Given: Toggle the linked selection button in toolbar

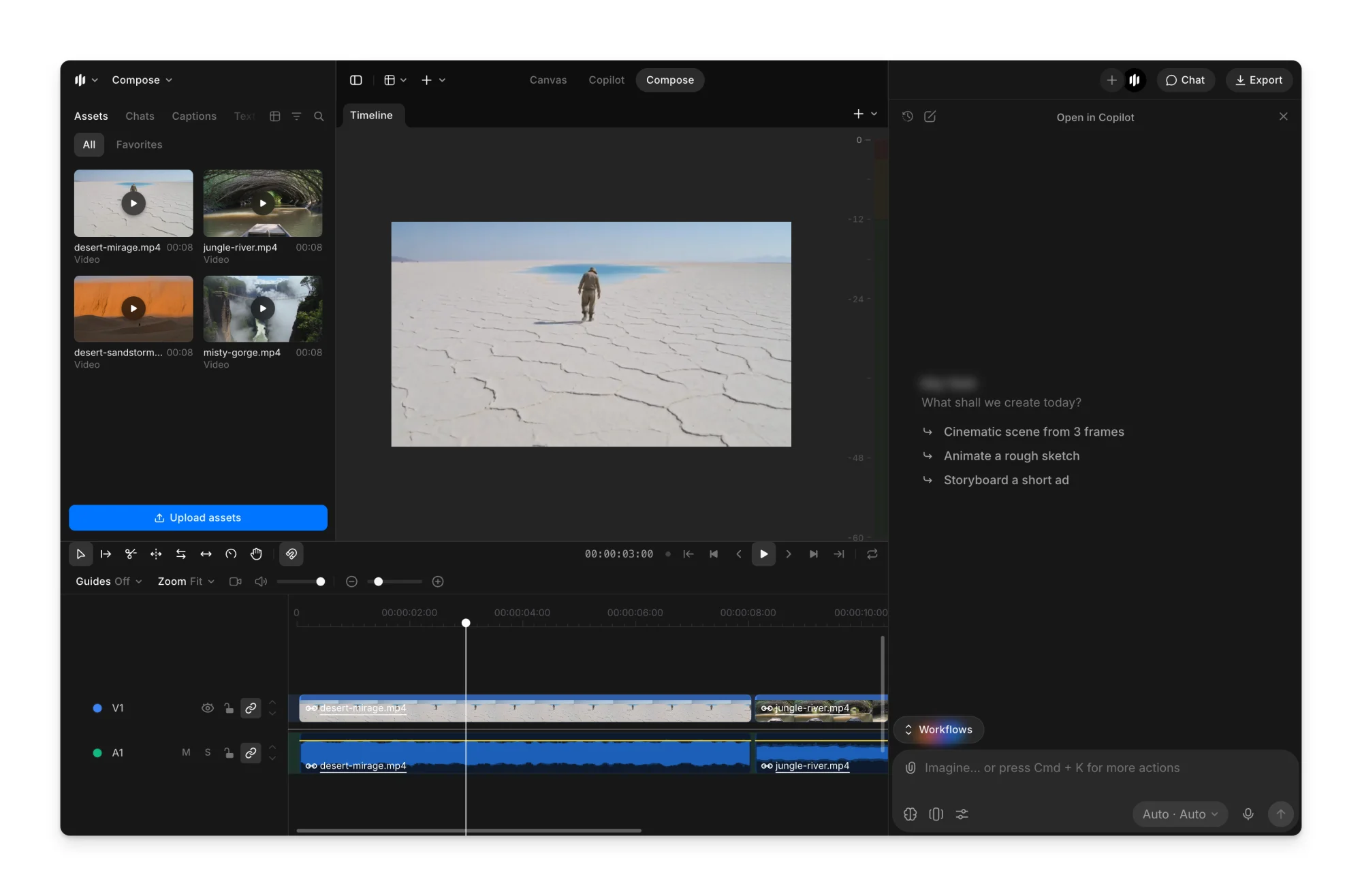Looking at the screenshot, I should coord(291,554).
